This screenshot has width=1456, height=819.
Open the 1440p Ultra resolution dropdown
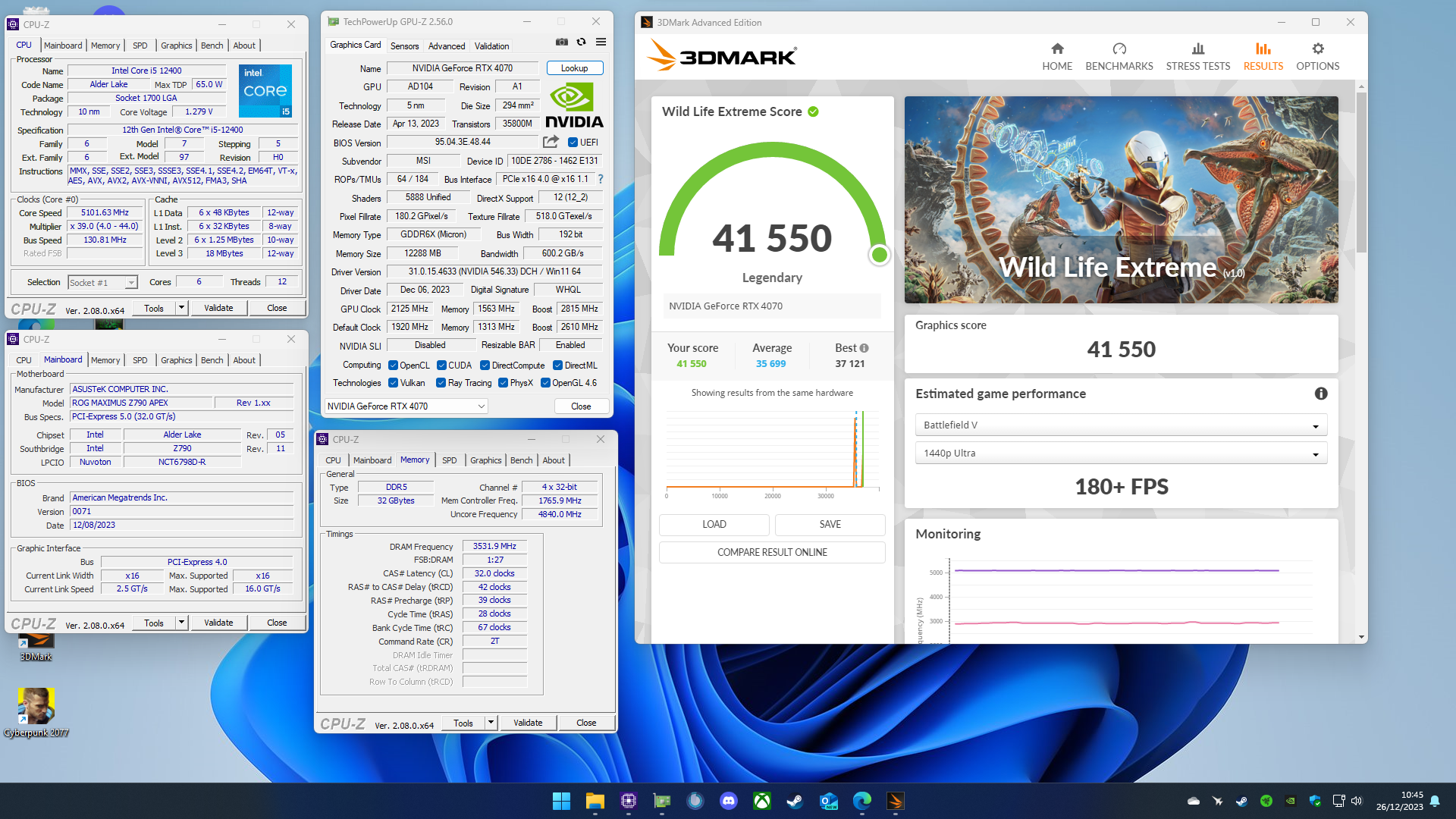tap(1121, 453)
